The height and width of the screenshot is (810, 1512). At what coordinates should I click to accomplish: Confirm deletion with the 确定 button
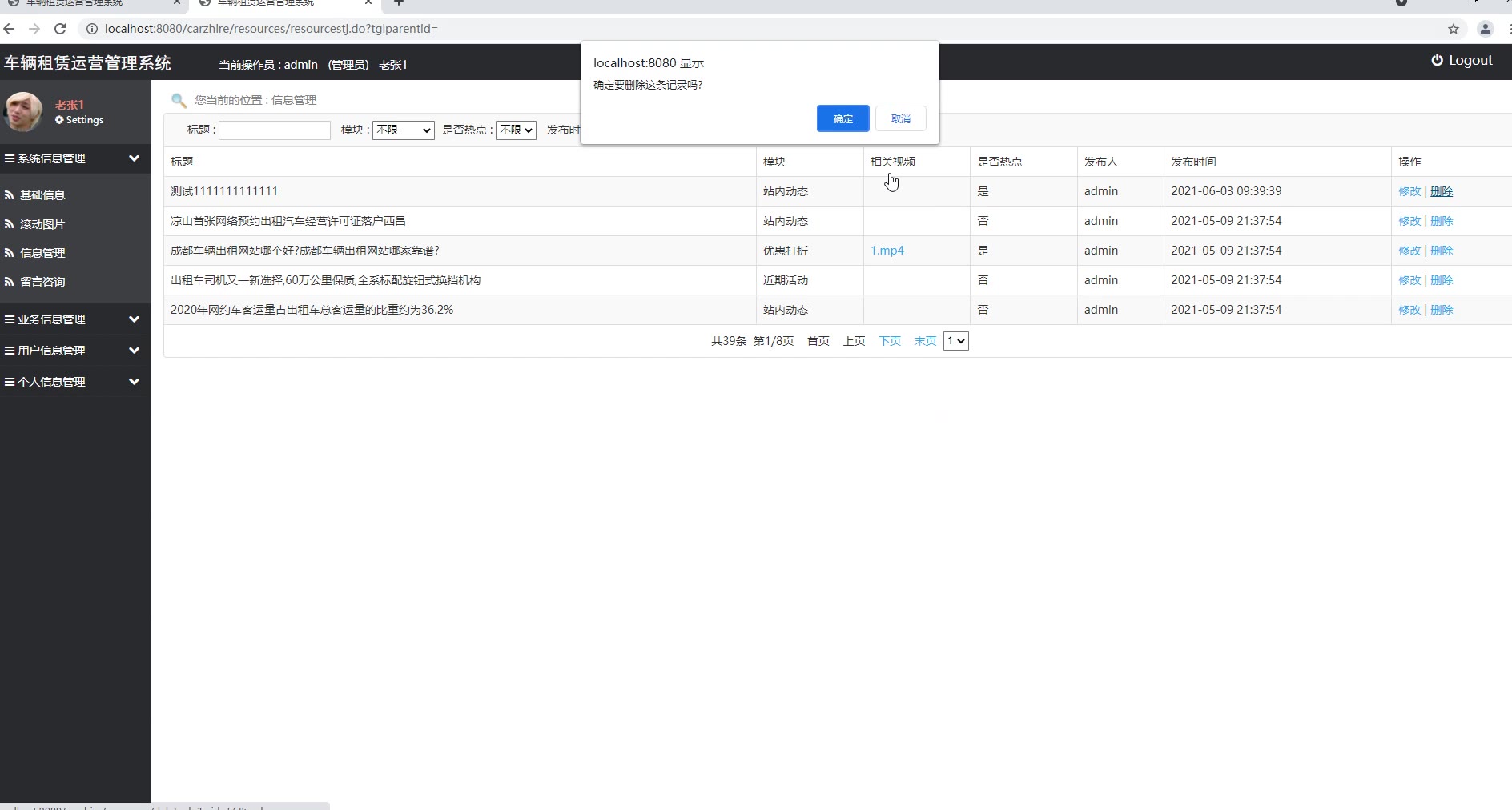[842, 118]
